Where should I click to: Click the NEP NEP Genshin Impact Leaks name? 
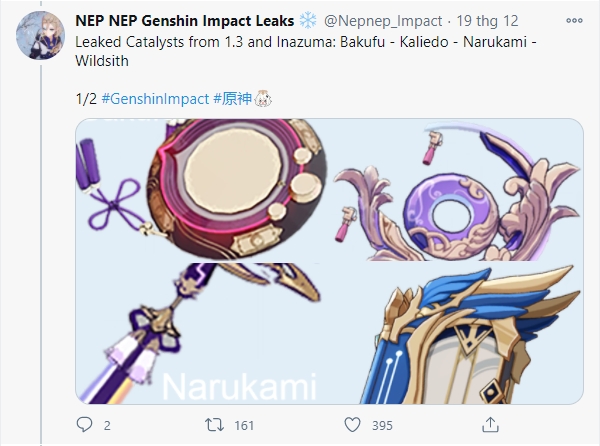pyautogui.click(x=184, y=21)
